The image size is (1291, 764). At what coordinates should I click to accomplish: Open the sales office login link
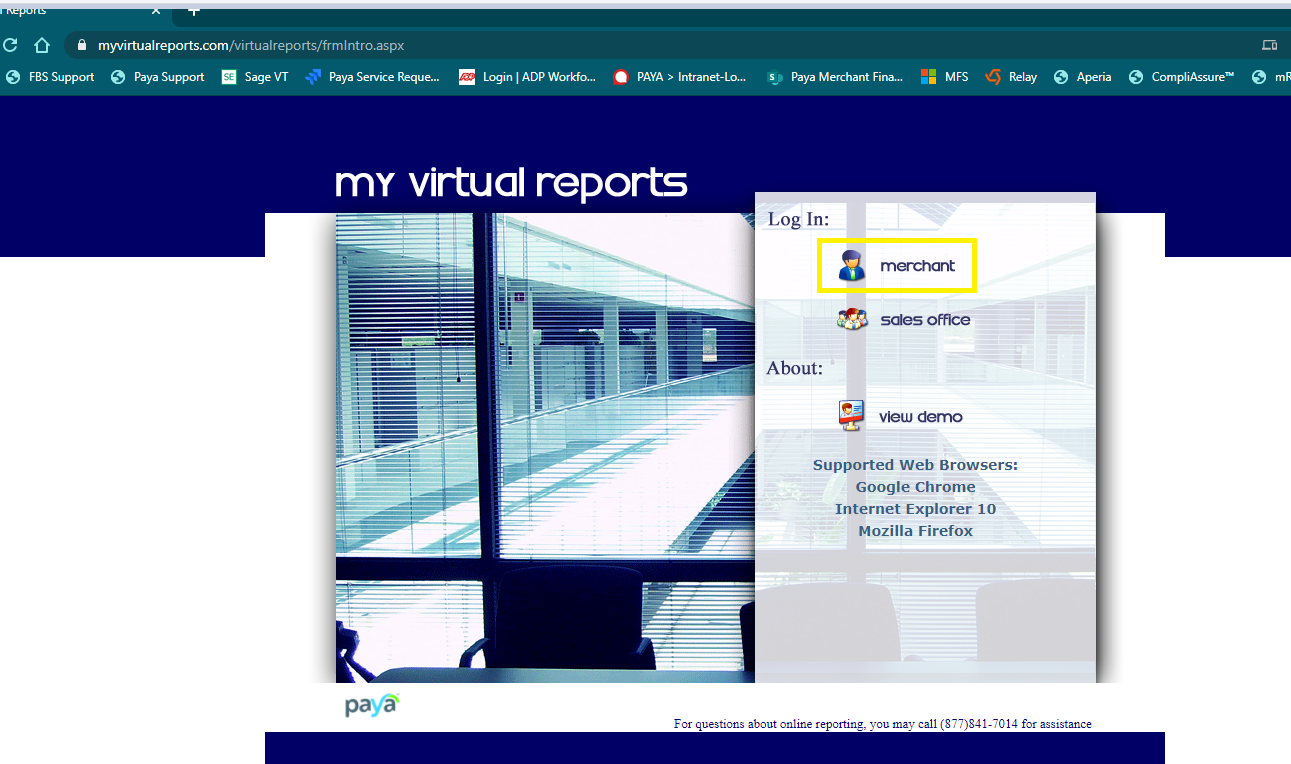(x=925, y=320)
